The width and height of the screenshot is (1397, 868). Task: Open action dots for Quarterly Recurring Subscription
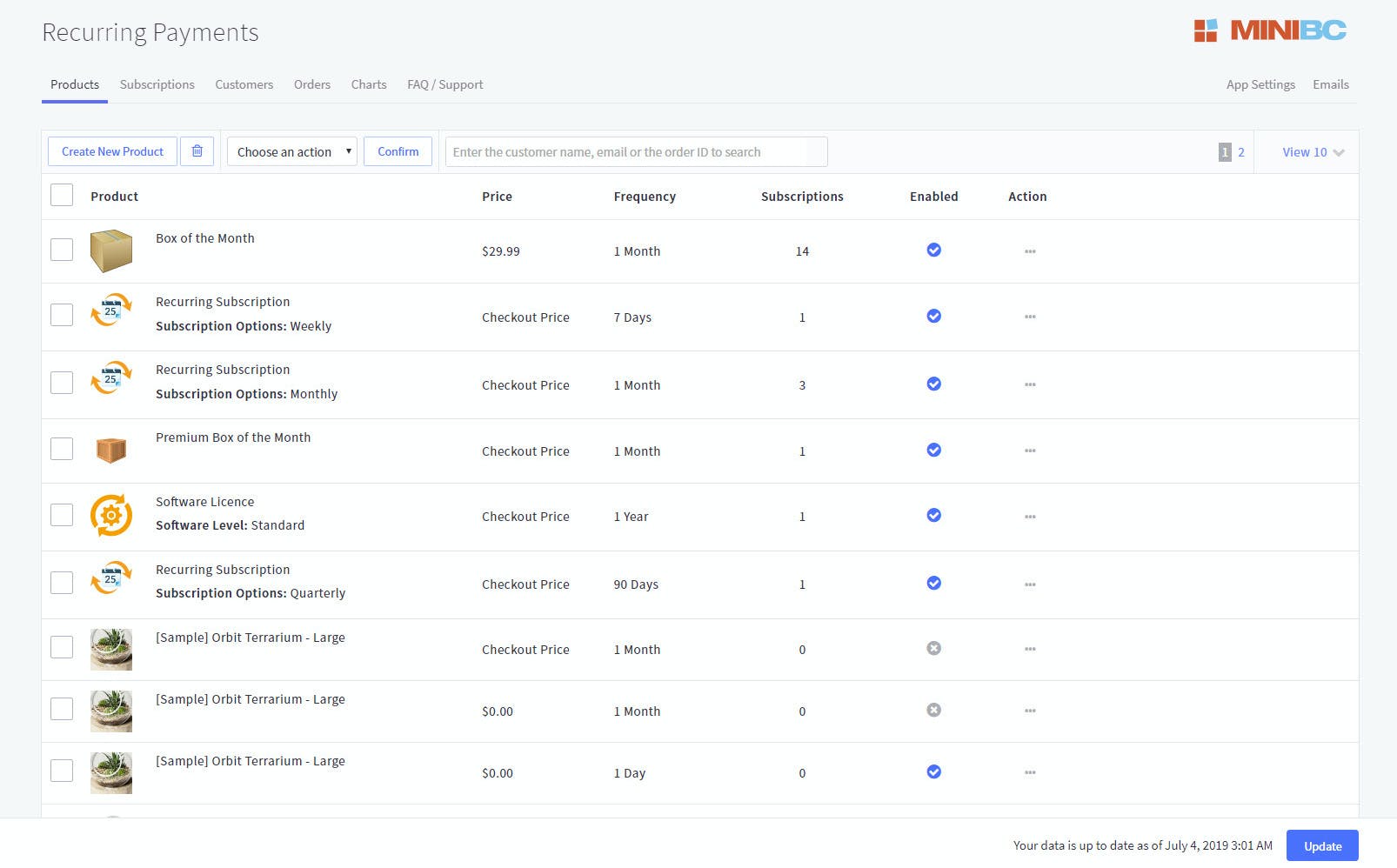pyautogui.click(x=1030, y=584)
